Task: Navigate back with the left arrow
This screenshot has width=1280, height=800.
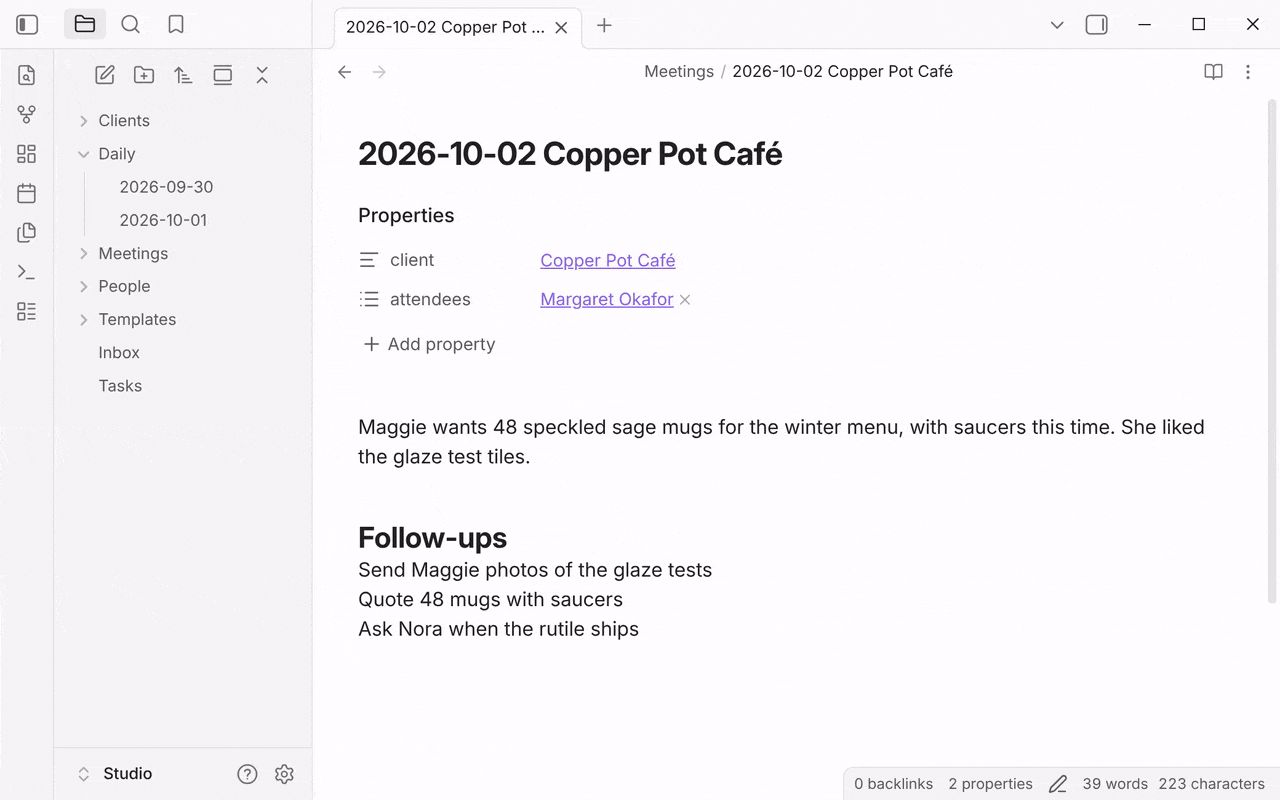Action: pos(345,72)
